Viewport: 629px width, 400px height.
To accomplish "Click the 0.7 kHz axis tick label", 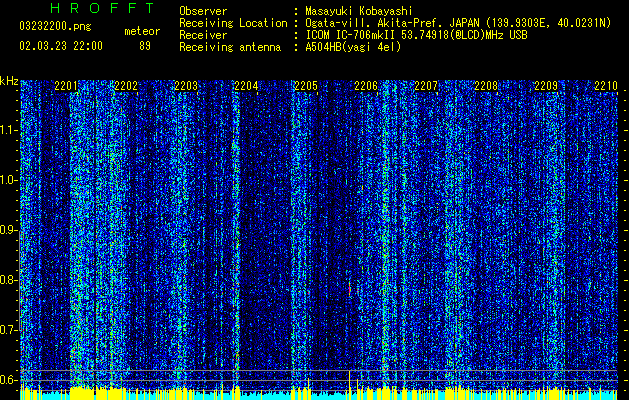I will coord(8,330).
